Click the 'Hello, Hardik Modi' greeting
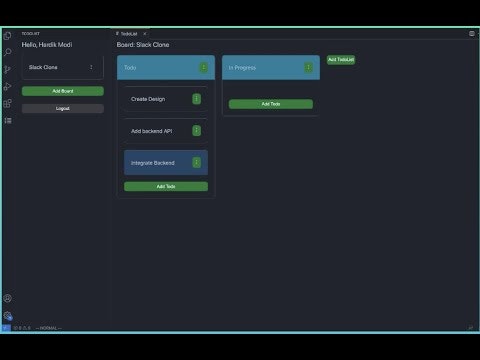The image size is (480, 360). pos(47,45)
